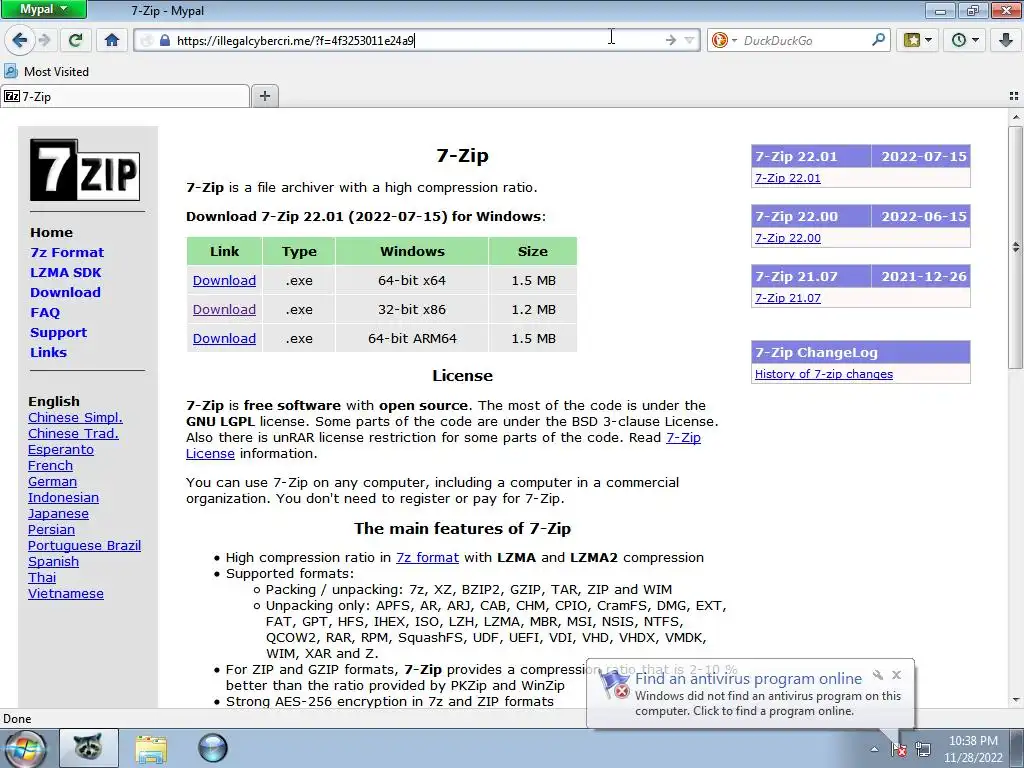The image size is (1024, 768).
Task: Open the Links sidebar link
Action: pos(48,353)
